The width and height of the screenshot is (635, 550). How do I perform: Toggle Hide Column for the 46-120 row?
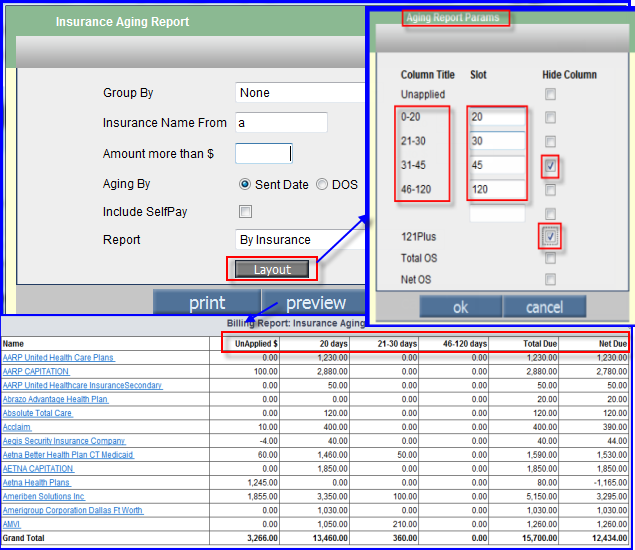tap(550, 190)
